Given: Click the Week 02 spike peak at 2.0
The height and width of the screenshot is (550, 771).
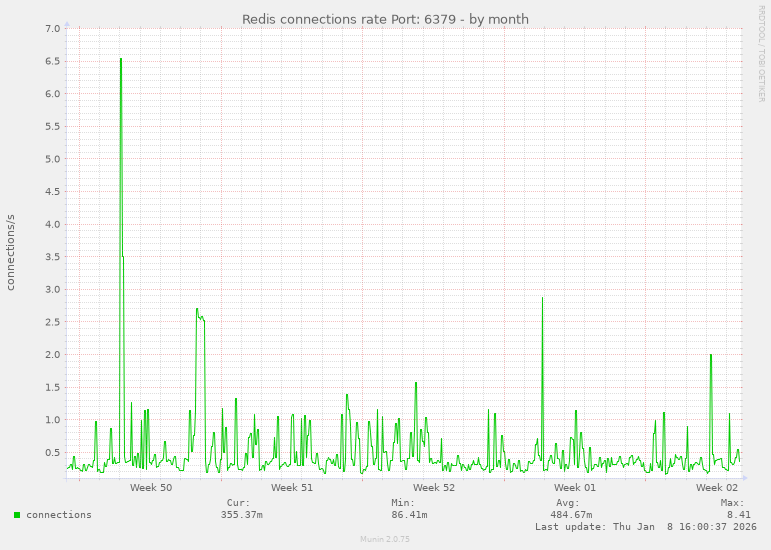Looking at the screenshot, I should tap(711, 355).
